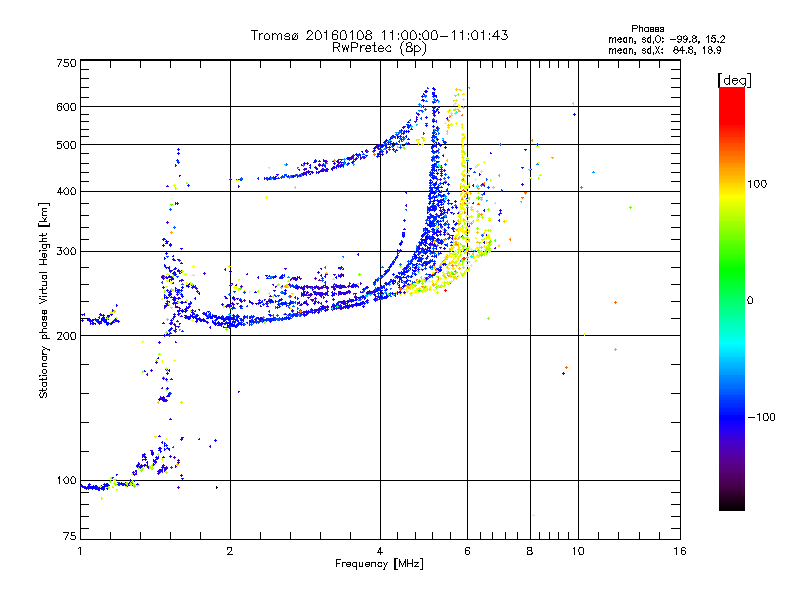This screenshot has width=800, height=600.
Task: Click the x-axis tick label '10'
Action: pyautogui.click(x=578, y=551)
